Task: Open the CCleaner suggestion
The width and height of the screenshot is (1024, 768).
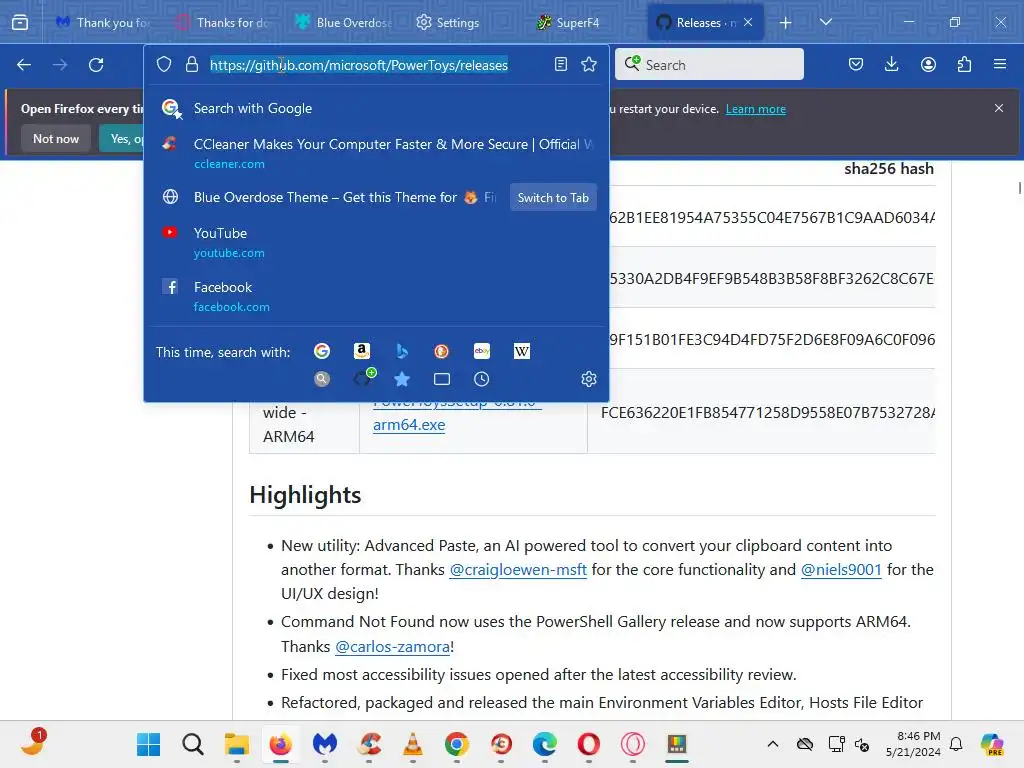Action: click(x=377, y=153)
